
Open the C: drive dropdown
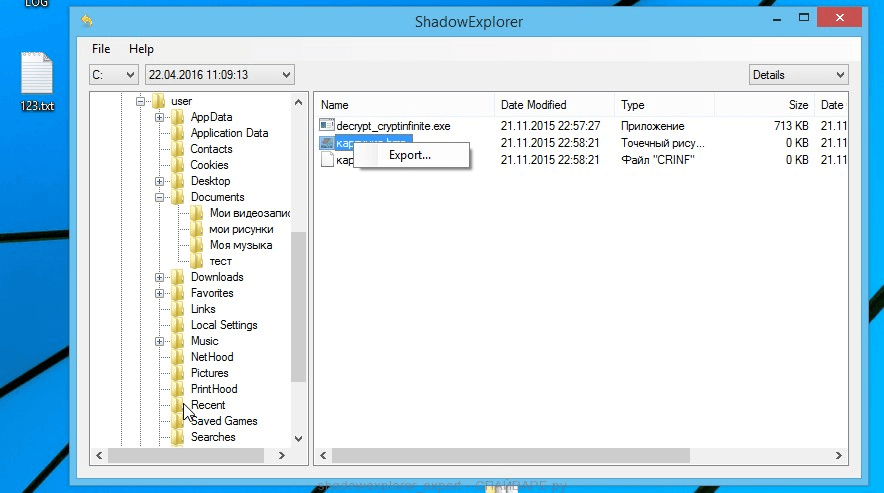[113, 74]
